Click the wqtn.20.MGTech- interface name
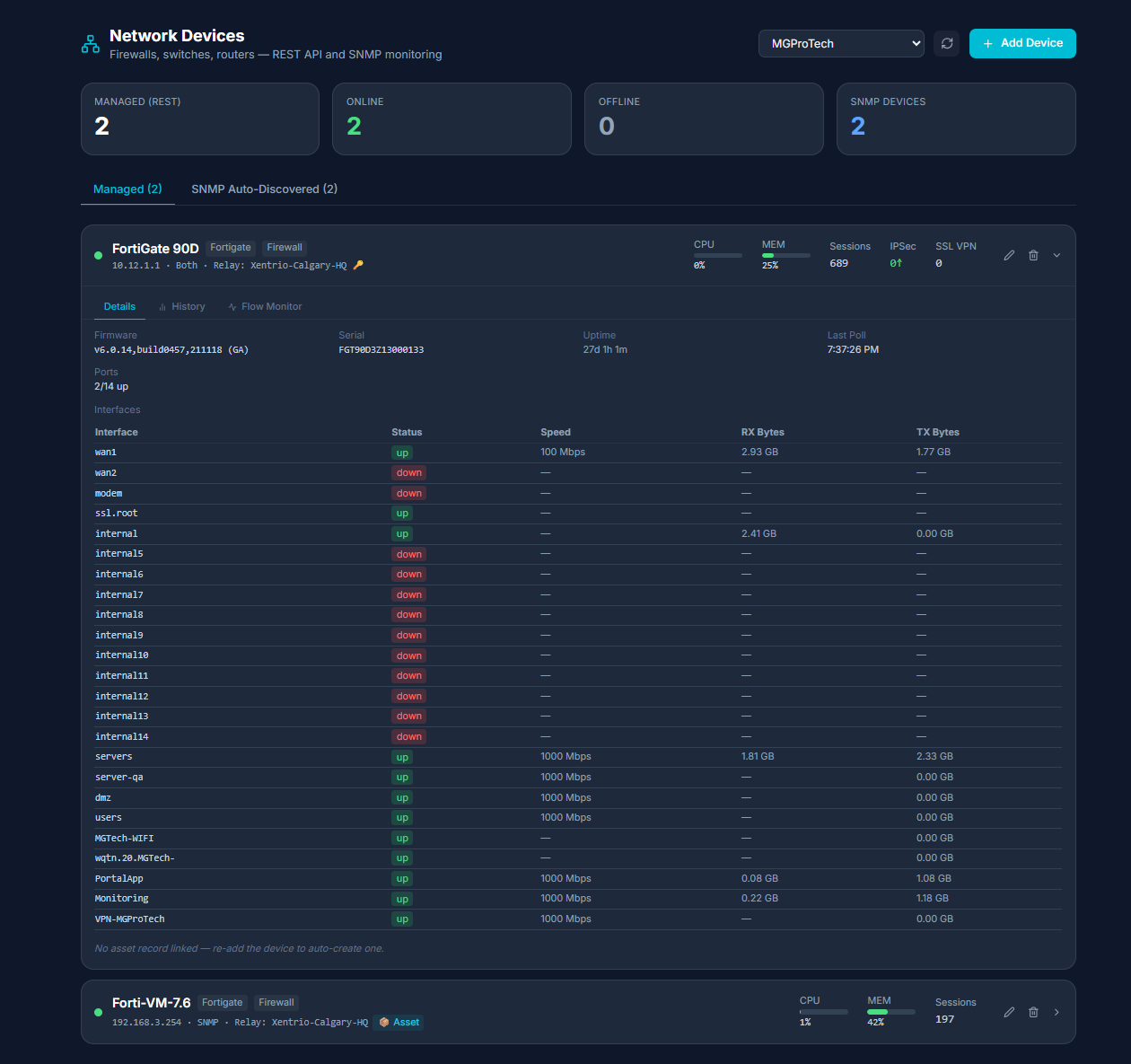 click(x=135, y=858)
